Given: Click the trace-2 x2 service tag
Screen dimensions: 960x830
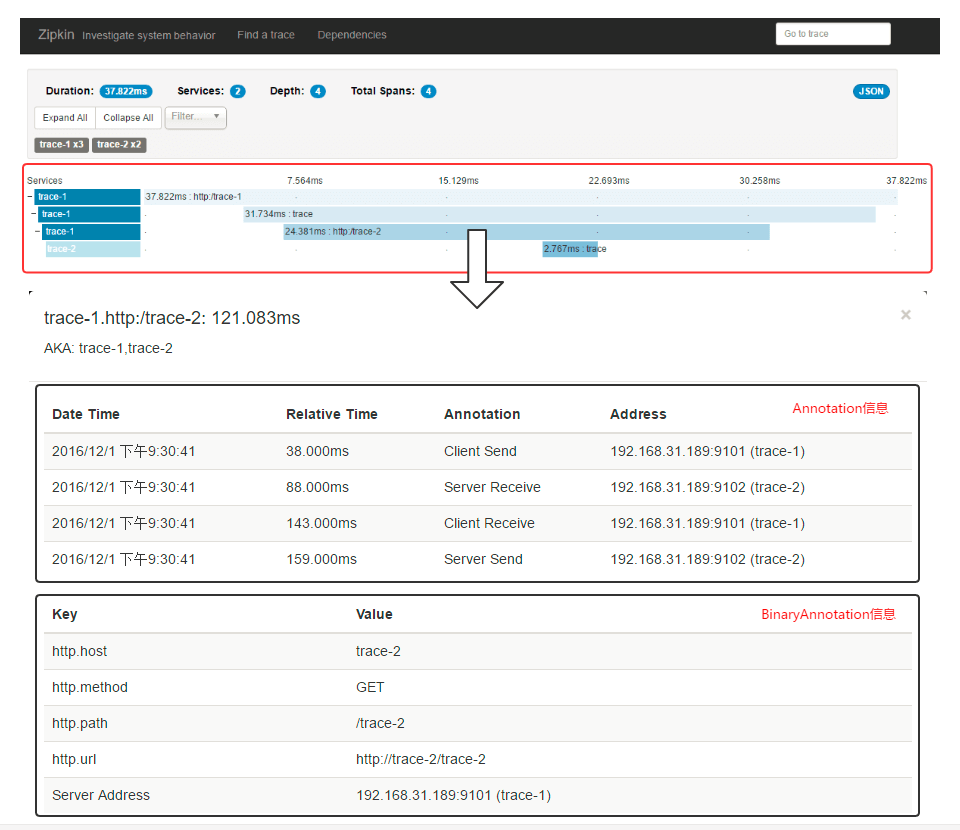Looking at the screenshot, I should 119,144.
